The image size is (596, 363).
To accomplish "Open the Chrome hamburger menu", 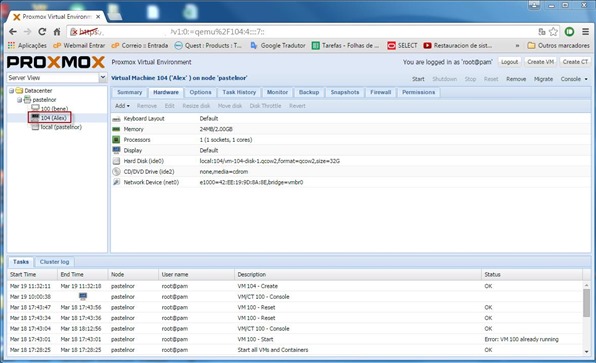I will tap(585, 32).
